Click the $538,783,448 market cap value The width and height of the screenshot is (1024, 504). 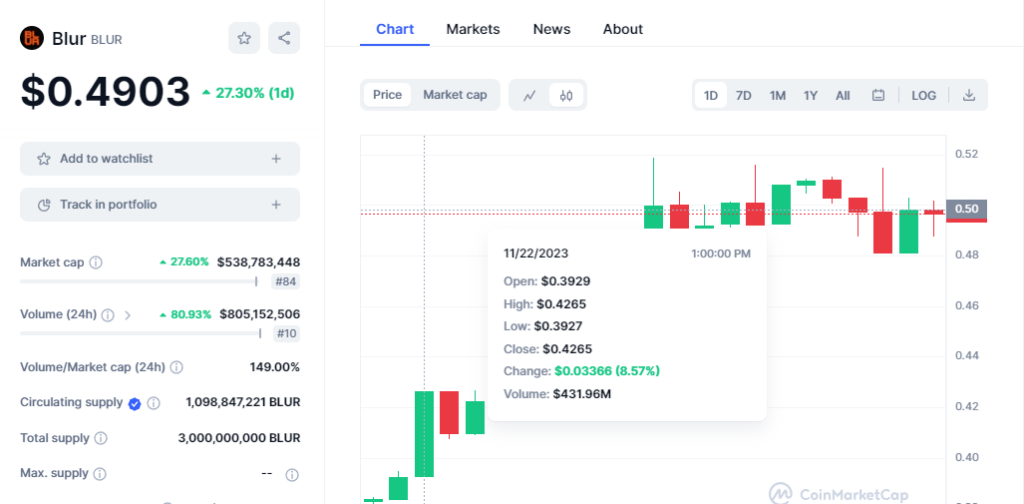(x=259, y=262)
